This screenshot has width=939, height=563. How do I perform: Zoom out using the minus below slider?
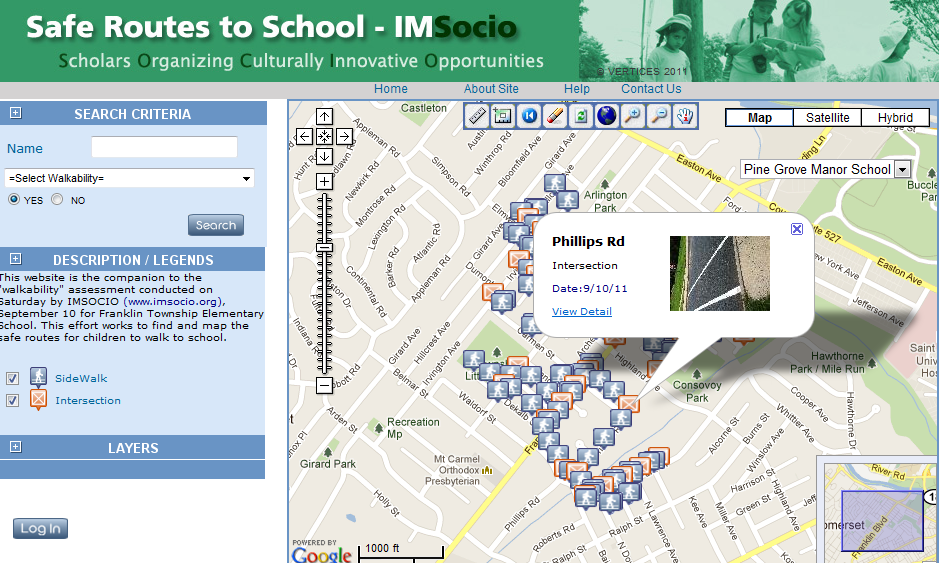[x=324, y=385]
